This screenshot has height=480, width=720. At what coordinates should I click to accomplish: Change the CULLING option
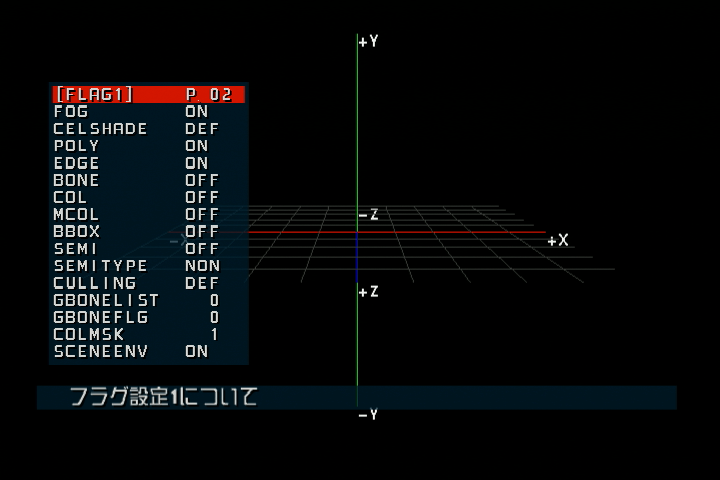[149, 283]
